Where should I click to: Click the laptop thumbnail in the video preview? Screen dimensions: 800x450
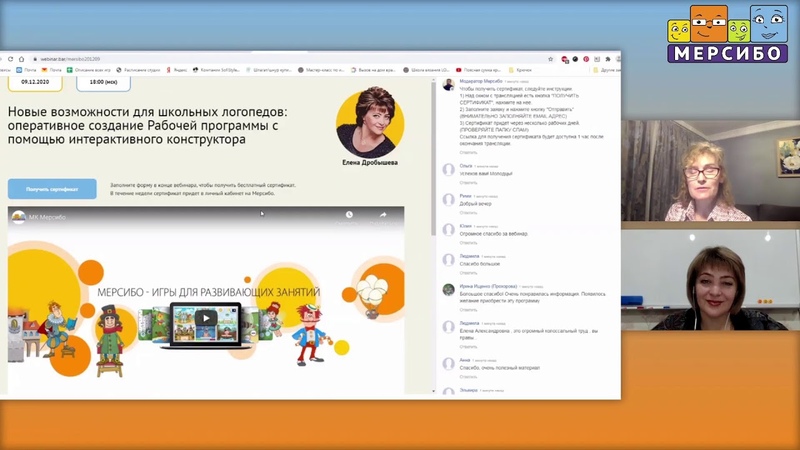point(206,326)
